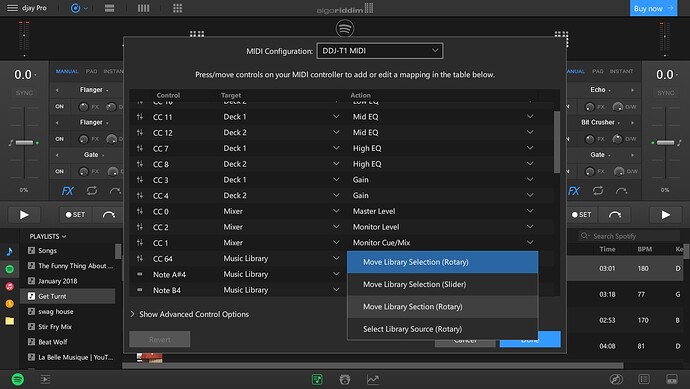
Task: Expand Show Advanced Control Options
Action: 190,314
